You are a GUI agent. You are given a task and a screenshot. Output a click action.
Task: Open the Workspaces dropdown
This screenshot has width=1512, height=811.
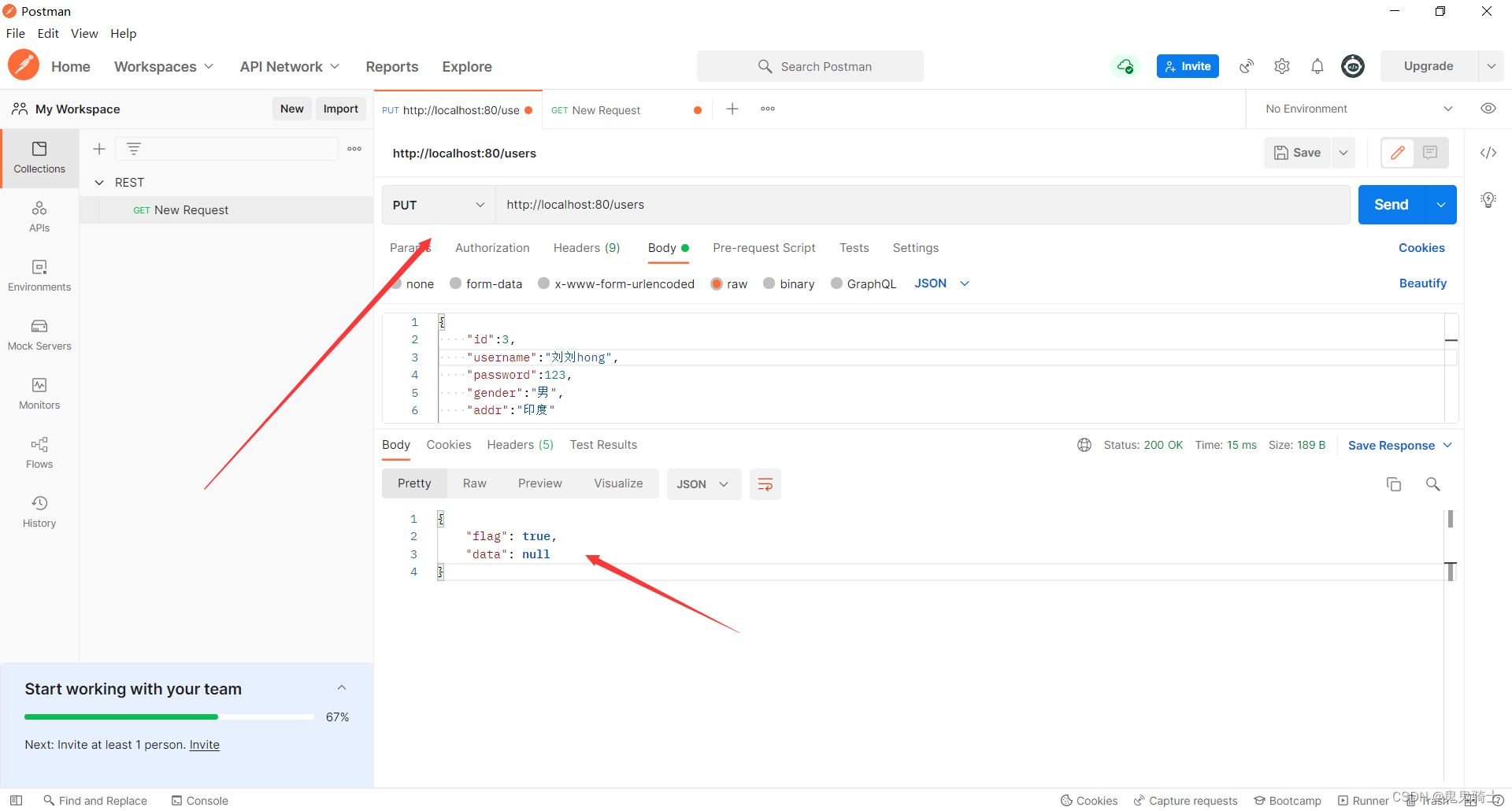[164, 67]
